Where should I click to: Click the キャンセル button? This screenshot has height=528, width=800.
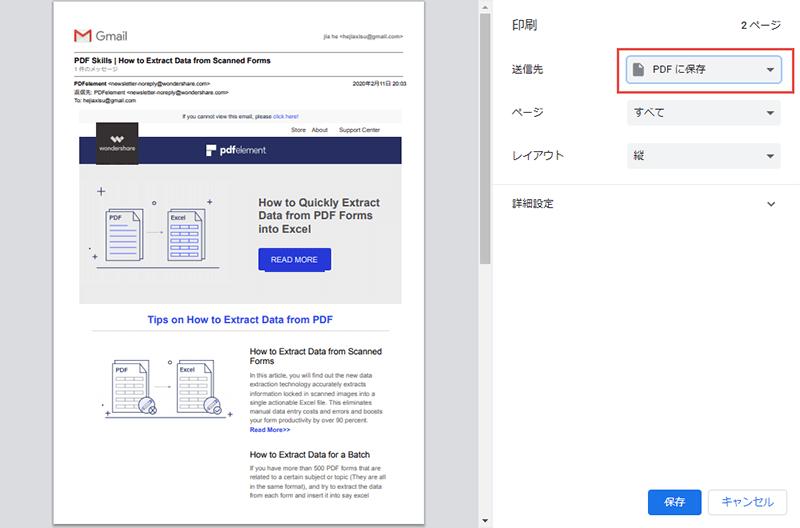(747, 502)
